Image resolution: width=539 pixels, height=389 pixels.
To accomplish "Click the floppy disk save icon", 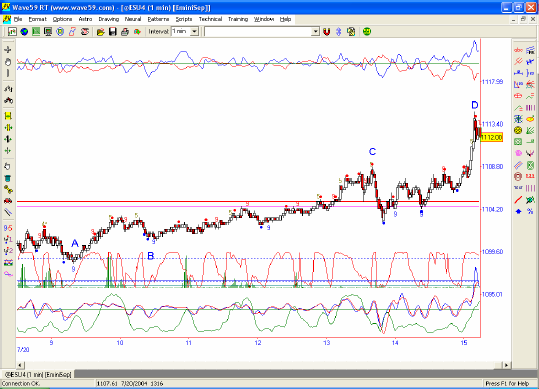I will (112, 32).
